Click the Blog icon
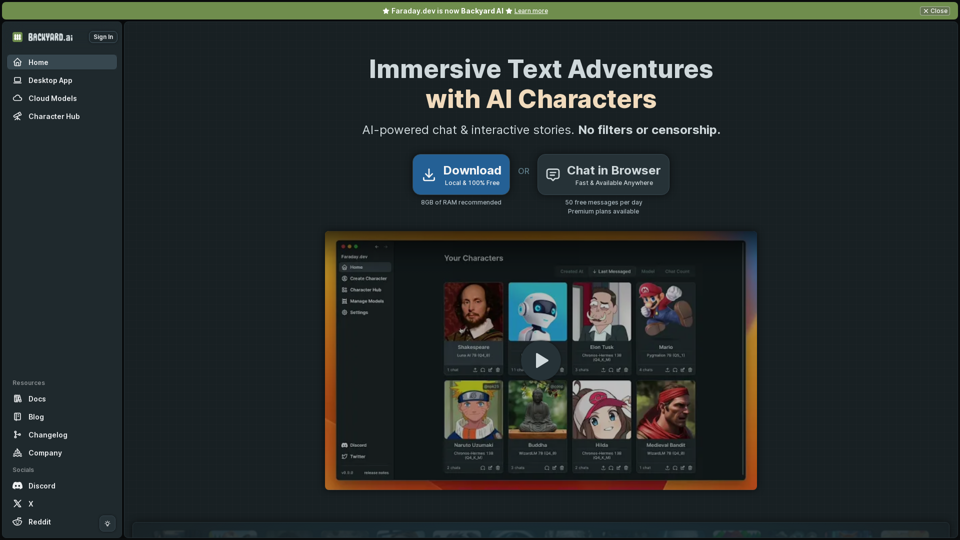960x540 pixels. click(x=17, y=417)
